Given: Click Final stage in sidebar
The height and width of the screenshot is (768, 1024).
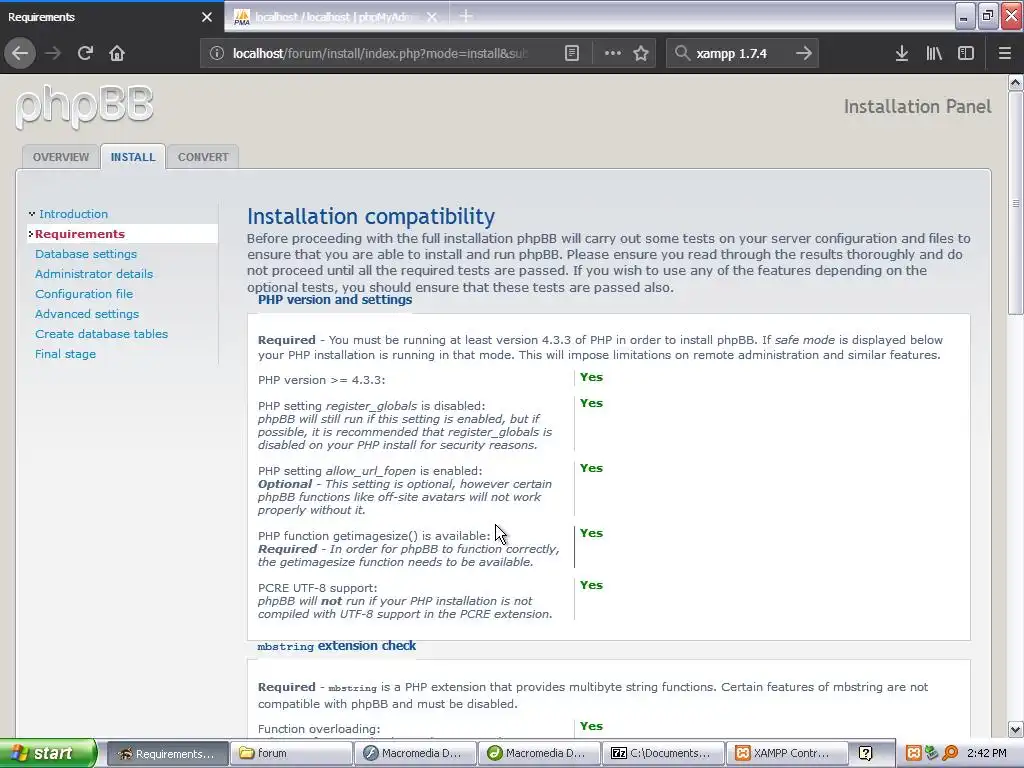Looking at the screenshot, I should pos(65,354).
